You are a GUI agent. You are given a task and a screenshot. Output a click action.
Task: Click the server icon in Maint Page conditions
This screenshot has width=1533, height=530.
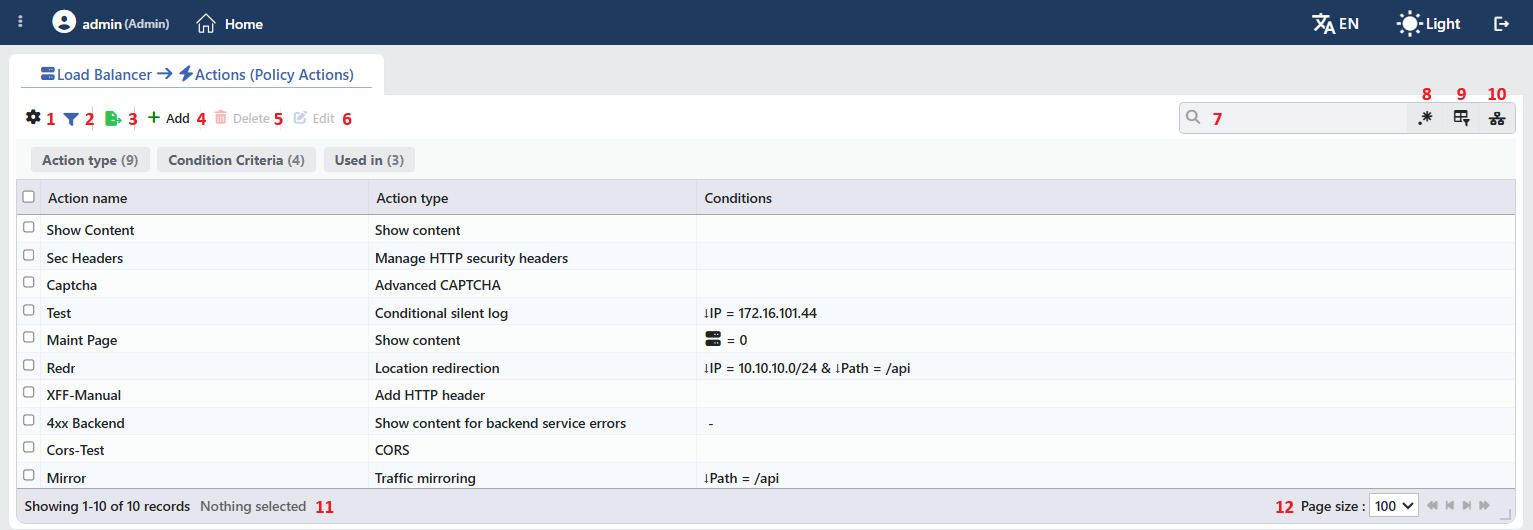tap(713, 339)
